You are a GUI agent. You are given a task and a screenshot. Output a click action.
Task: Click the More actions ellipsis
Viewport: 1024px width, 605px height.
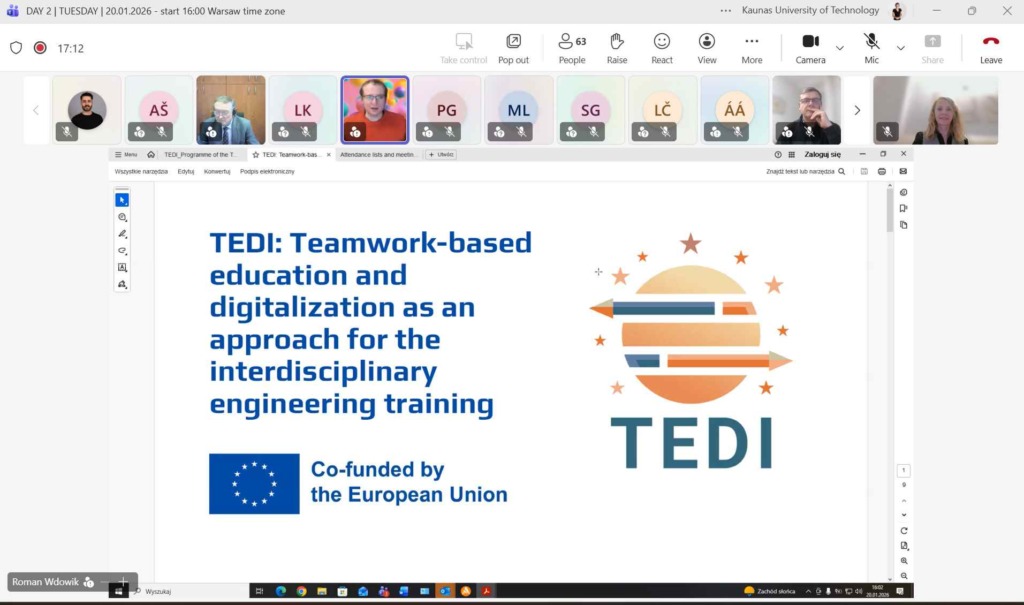coord(752,47)
